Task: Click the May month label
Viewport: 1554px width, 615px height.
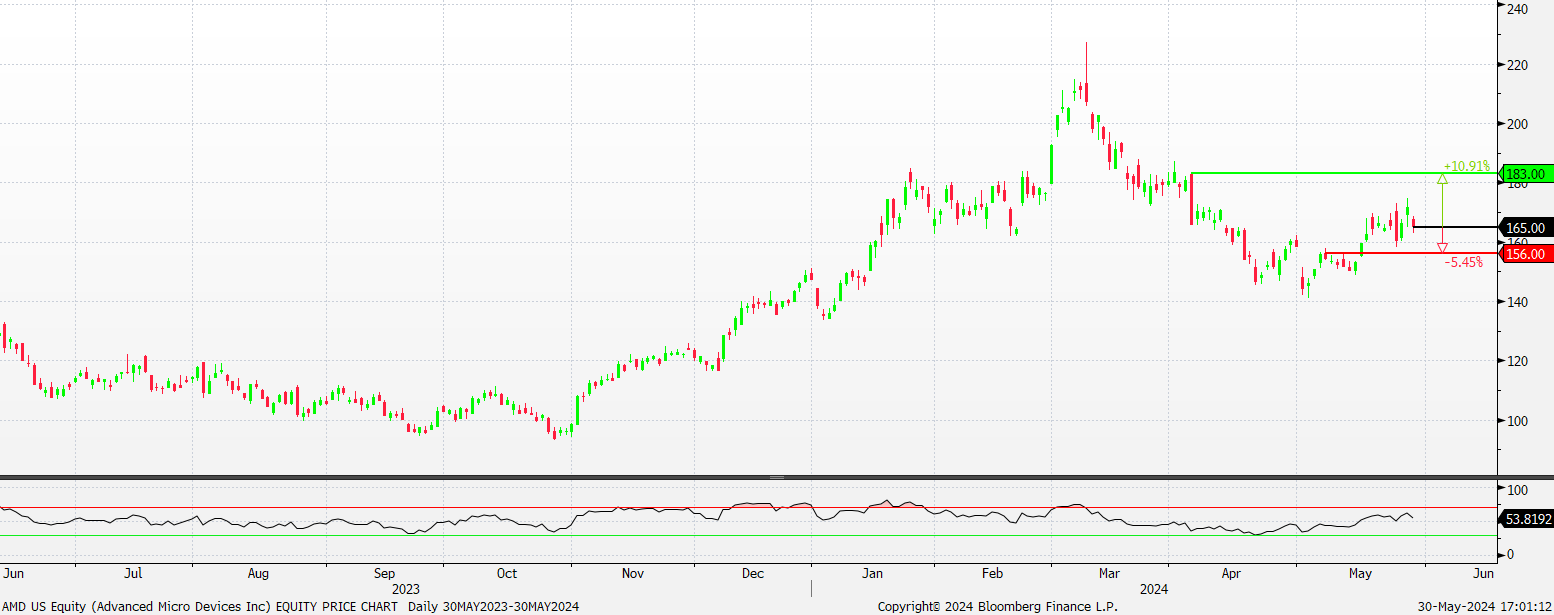Action: 1359,574
